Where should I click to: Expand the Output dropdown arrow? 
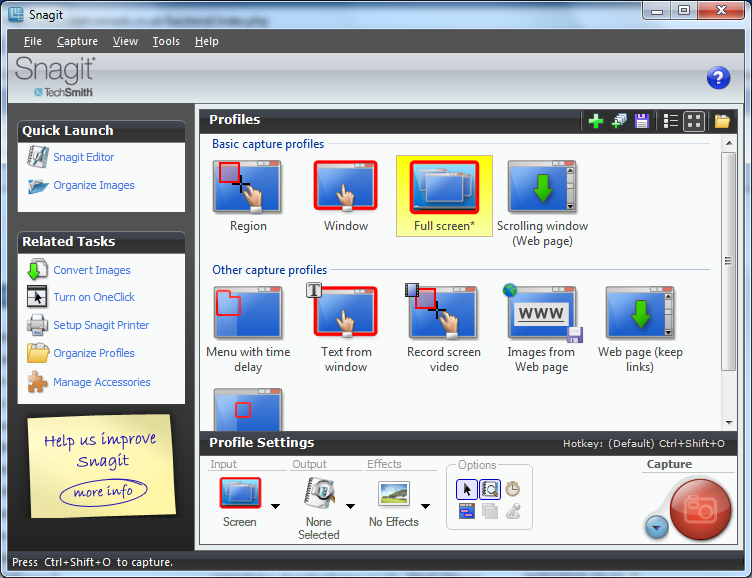(x=351, y=506)
